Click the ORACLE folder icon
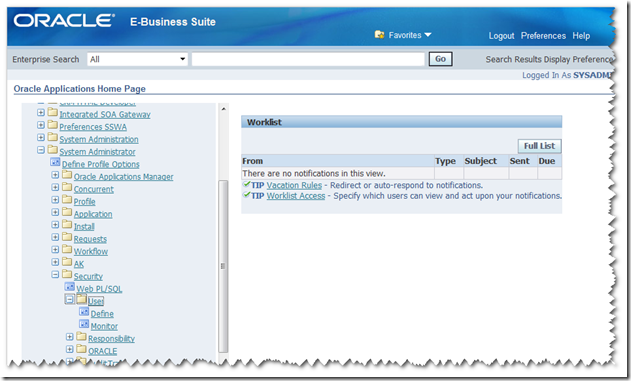Image resolution: width=631 pixels, height=381 pixels. pos(82,349)
